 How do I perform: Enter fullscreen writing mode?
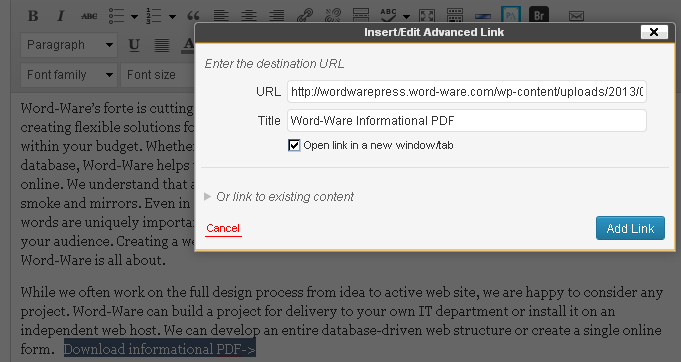pyautogui.click(x=427, y=16)
